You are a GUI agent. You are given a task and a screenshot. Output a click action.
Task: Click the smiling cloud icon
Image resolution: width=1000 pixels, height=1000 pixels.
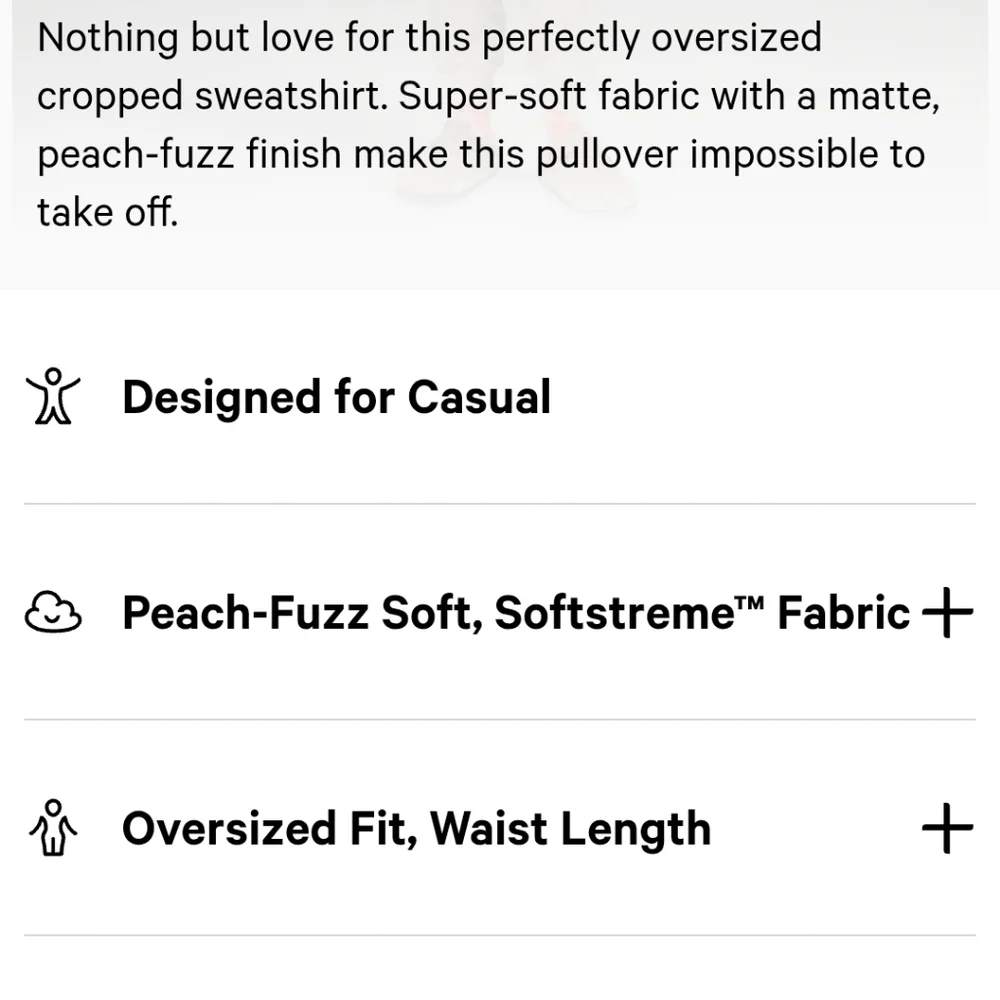pyautogui.click(x=54, y=613)
